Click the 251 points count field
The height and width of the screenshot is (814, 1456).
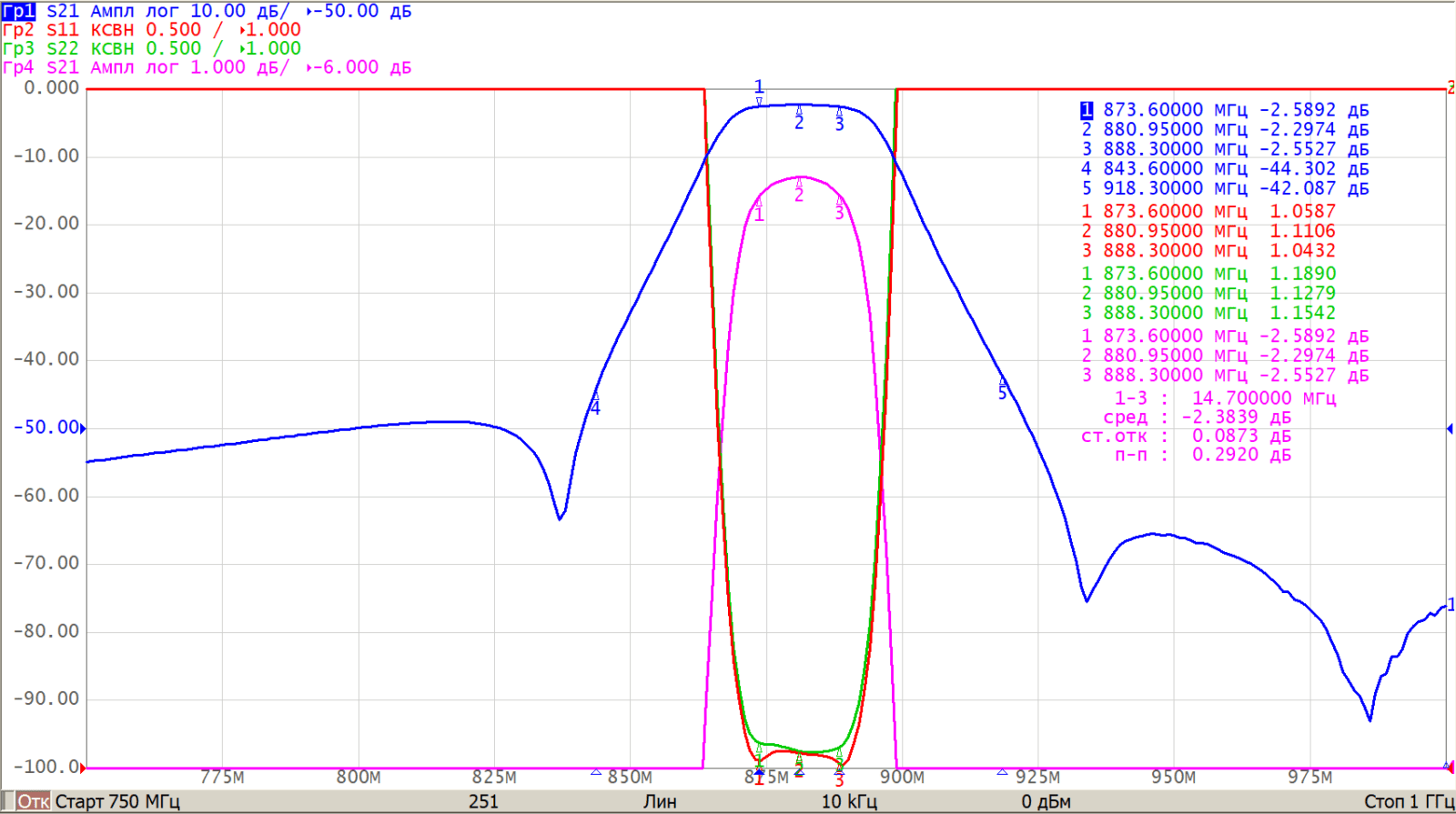[483, 801]
